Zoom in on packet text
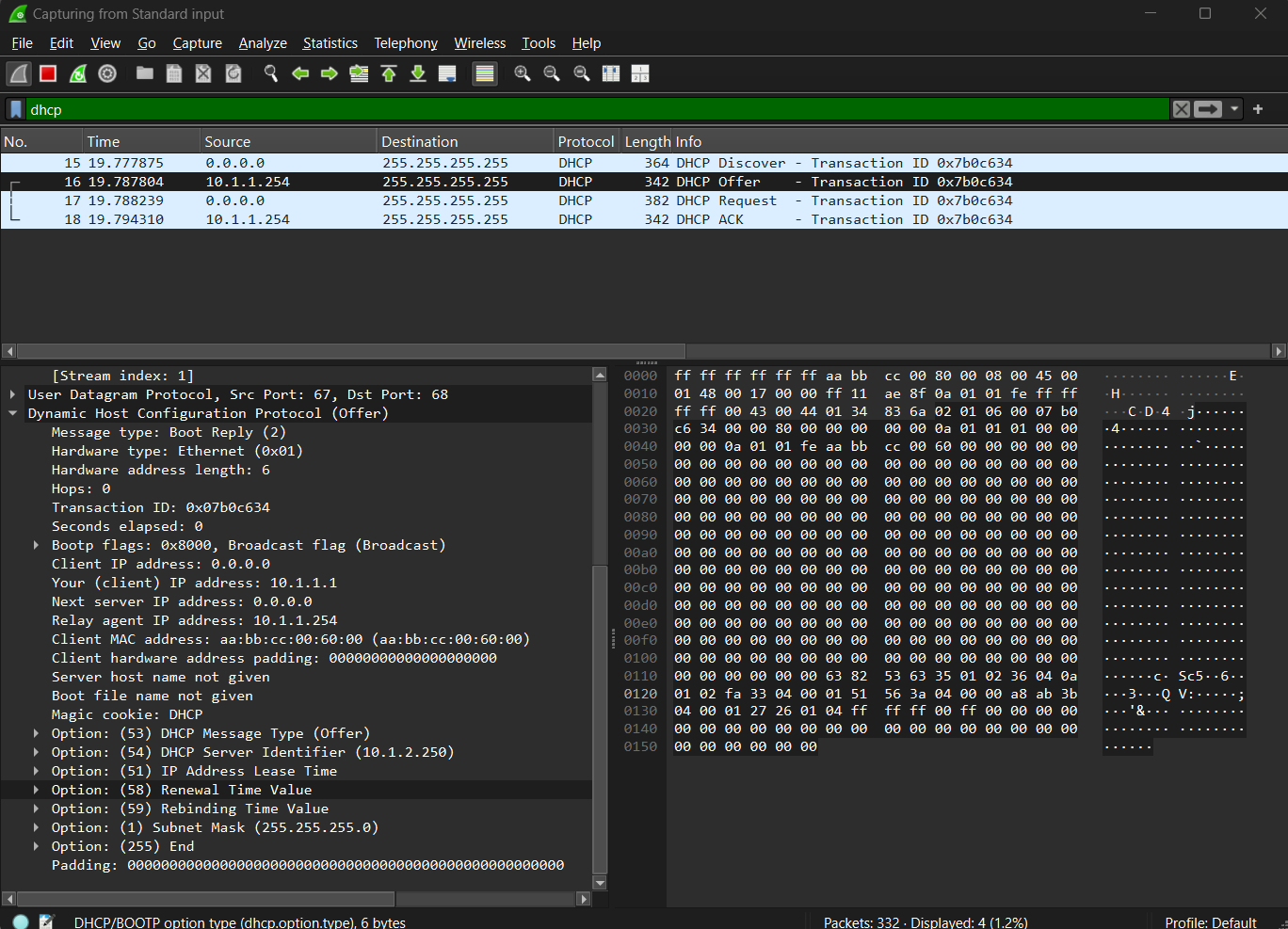Image resolution: width=1288 pixels, height=929 pixels. [523, 73]
